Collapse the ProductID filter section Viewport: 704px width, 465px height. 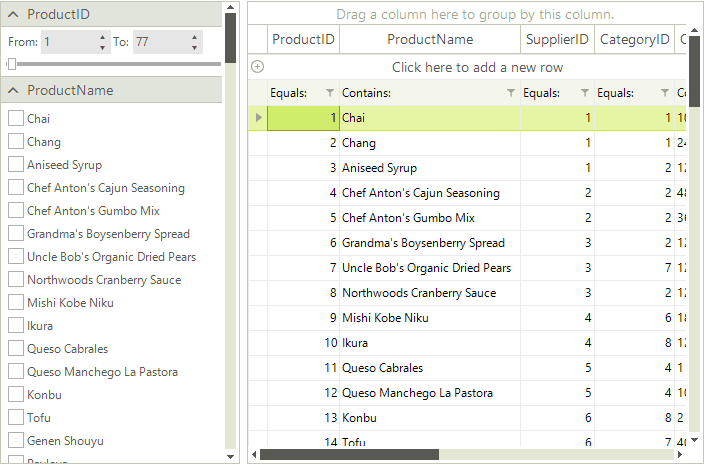(14, 14)
